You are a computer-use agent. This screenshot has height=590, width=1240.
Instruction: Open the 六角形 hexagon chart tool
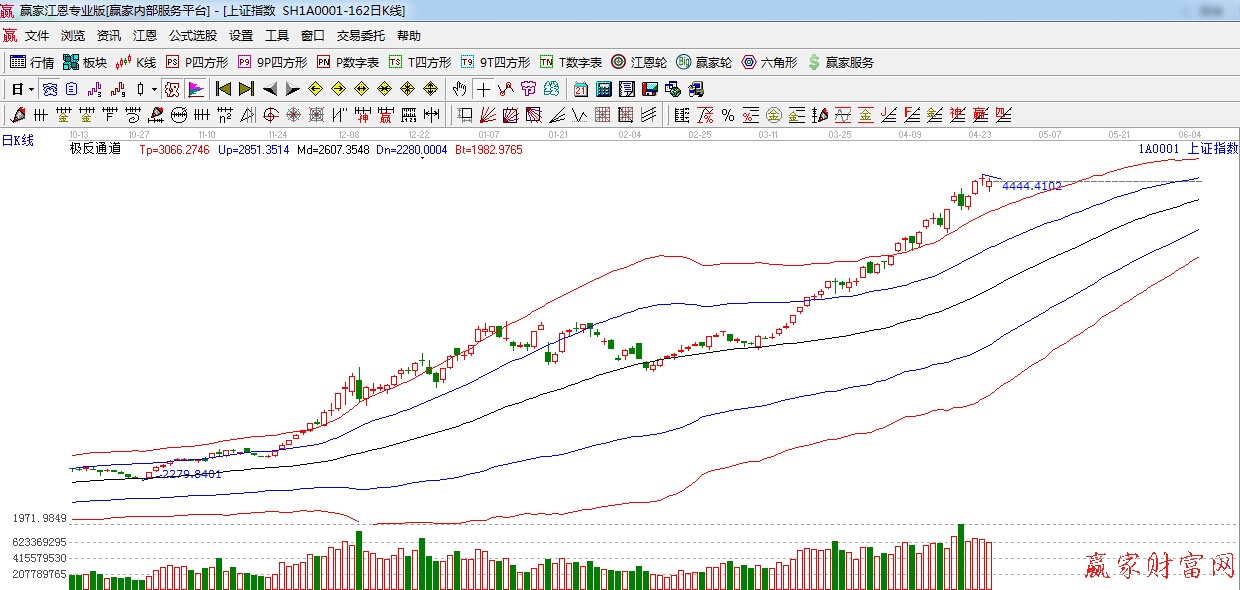click(769, 62)
